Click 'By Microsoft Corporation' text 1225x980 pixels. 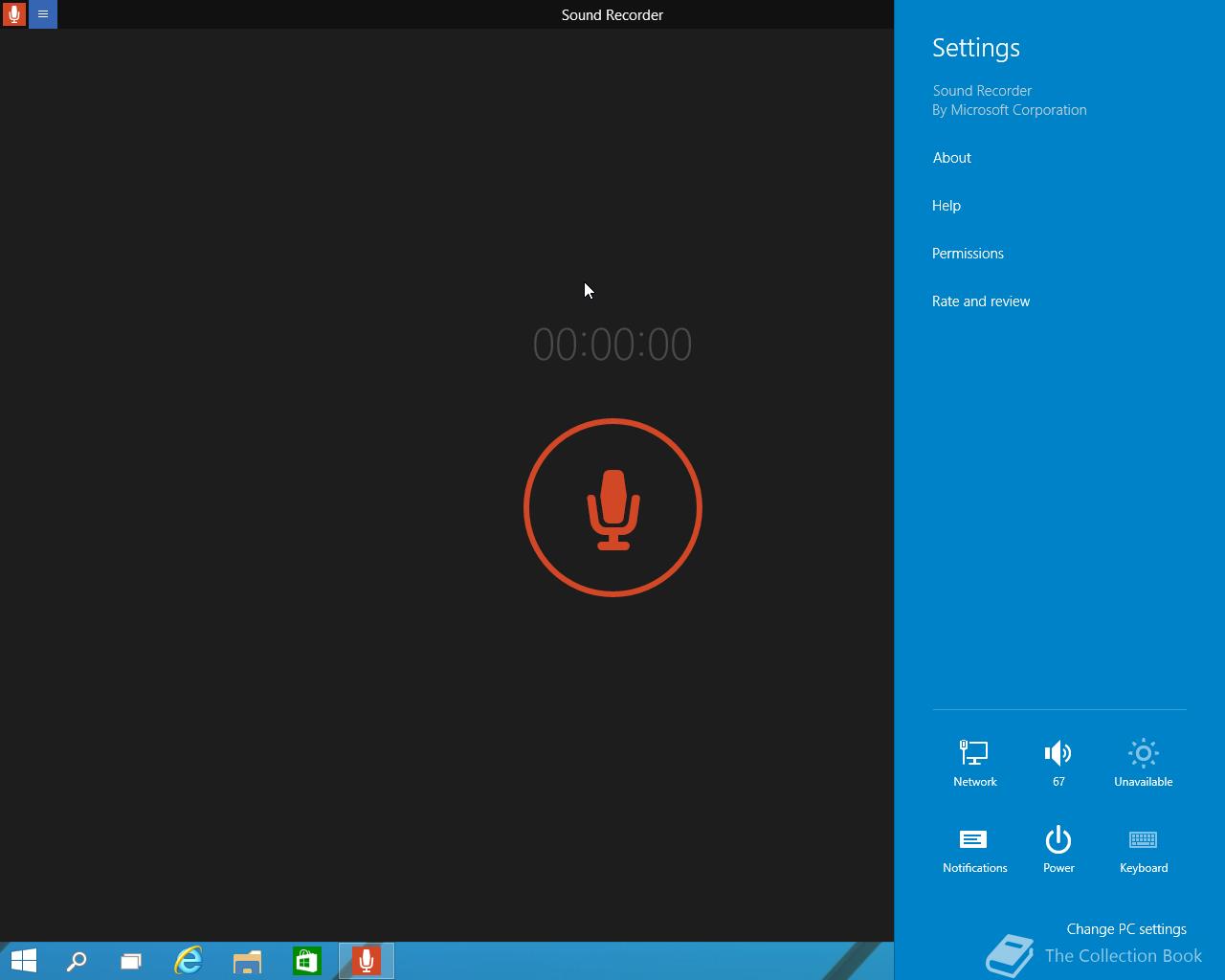(1010, 110)
